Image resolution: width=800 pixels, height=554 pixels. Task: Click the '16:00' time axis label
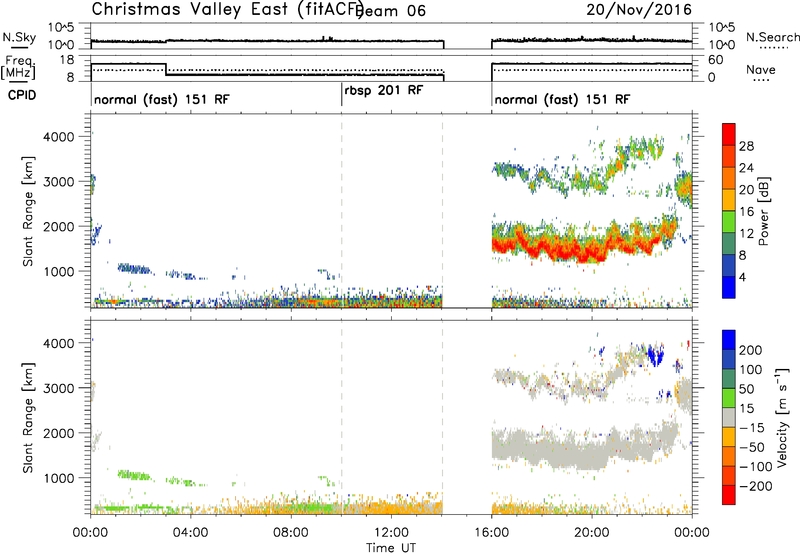491,533
